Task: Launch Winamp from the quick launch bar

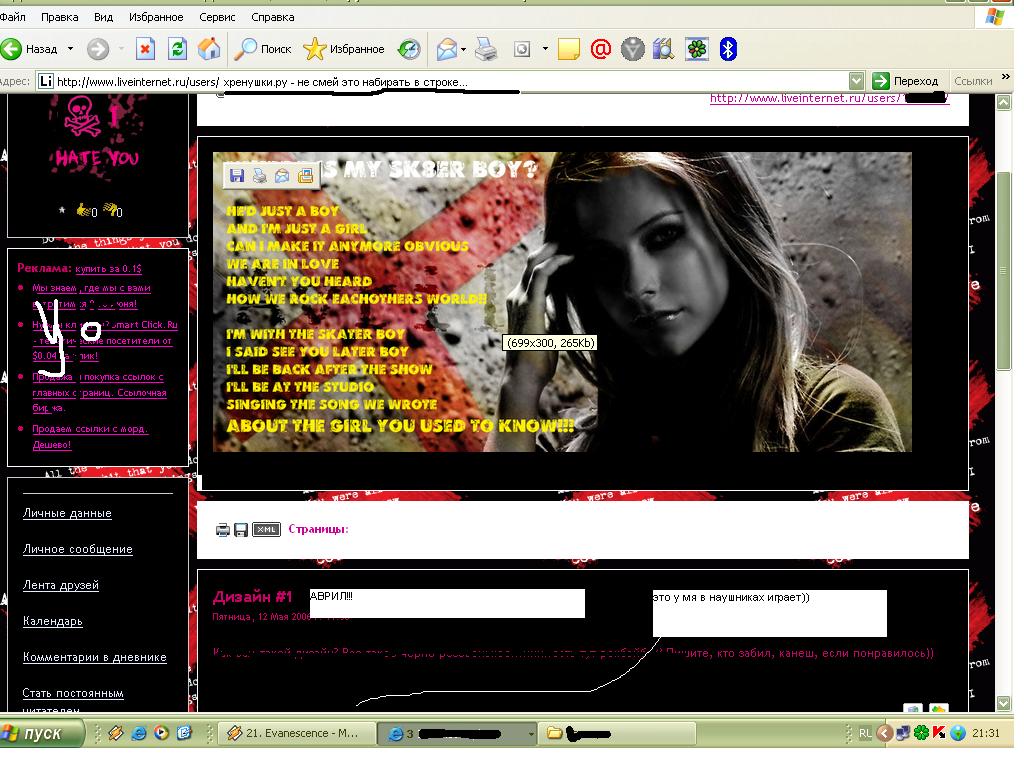Action: pos(116,733)
